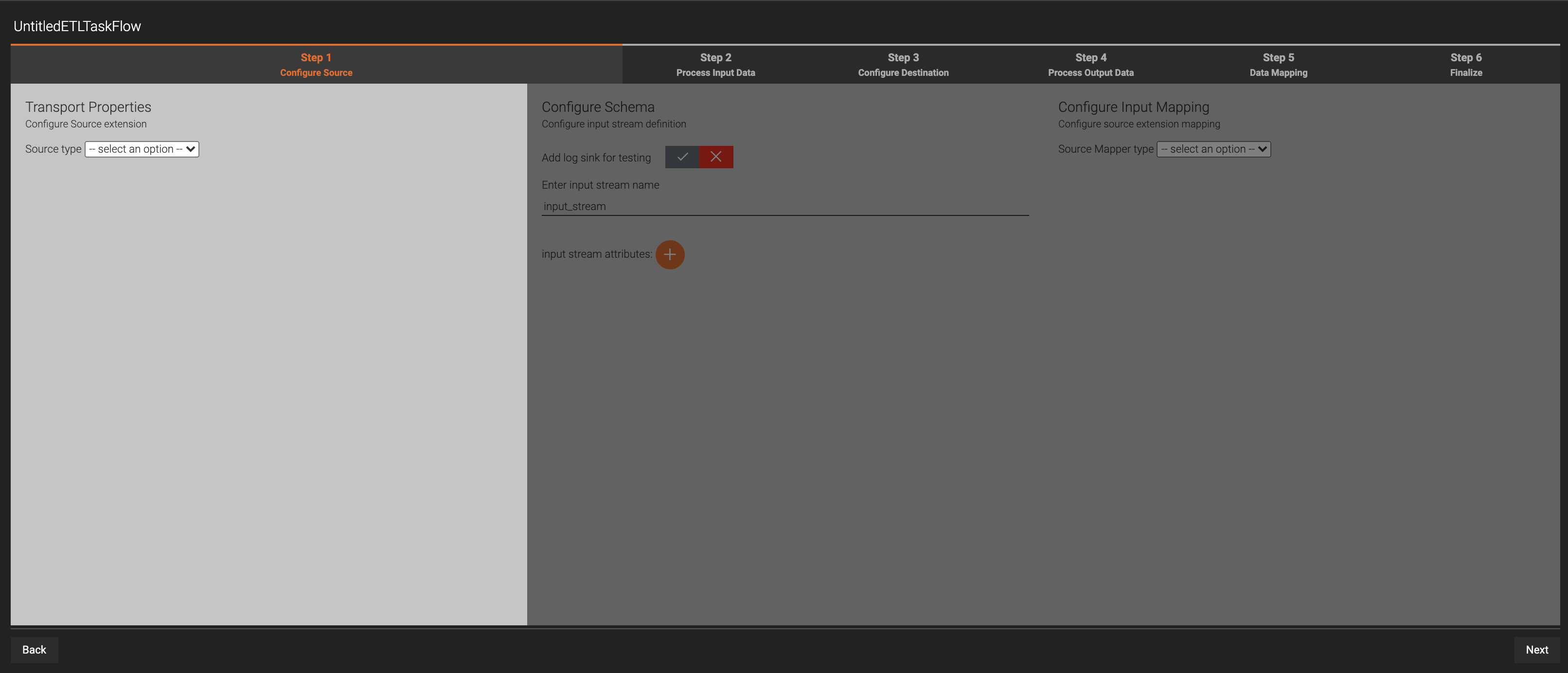Screen dimensions: 1568x673
Task: Select source type from Transport Properties dropdown
Action: pyautogui.click(x=141, y=148)
